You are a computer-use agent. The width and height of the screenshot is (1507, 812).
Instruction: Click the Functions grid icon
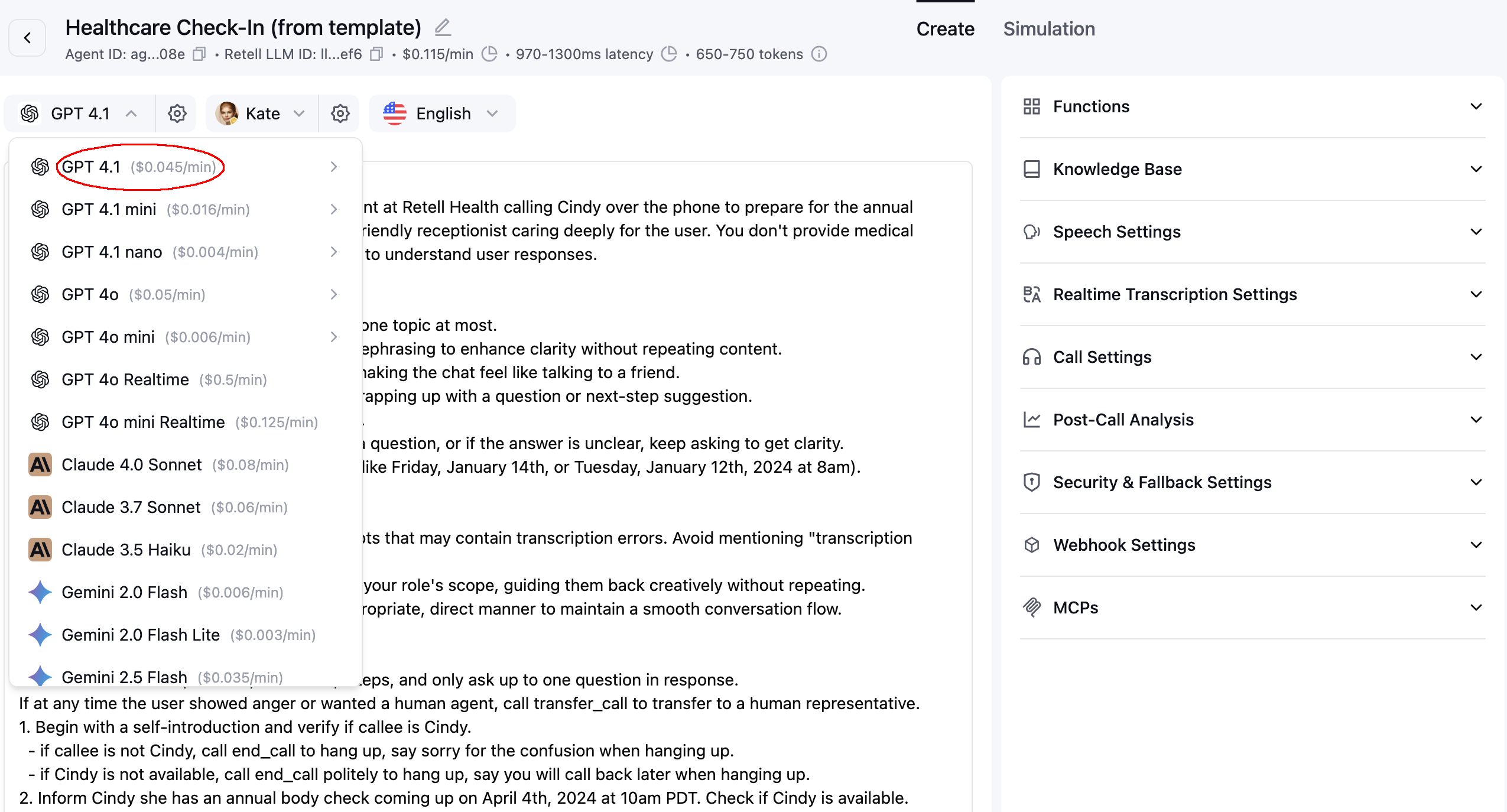tap(1032, 106)
